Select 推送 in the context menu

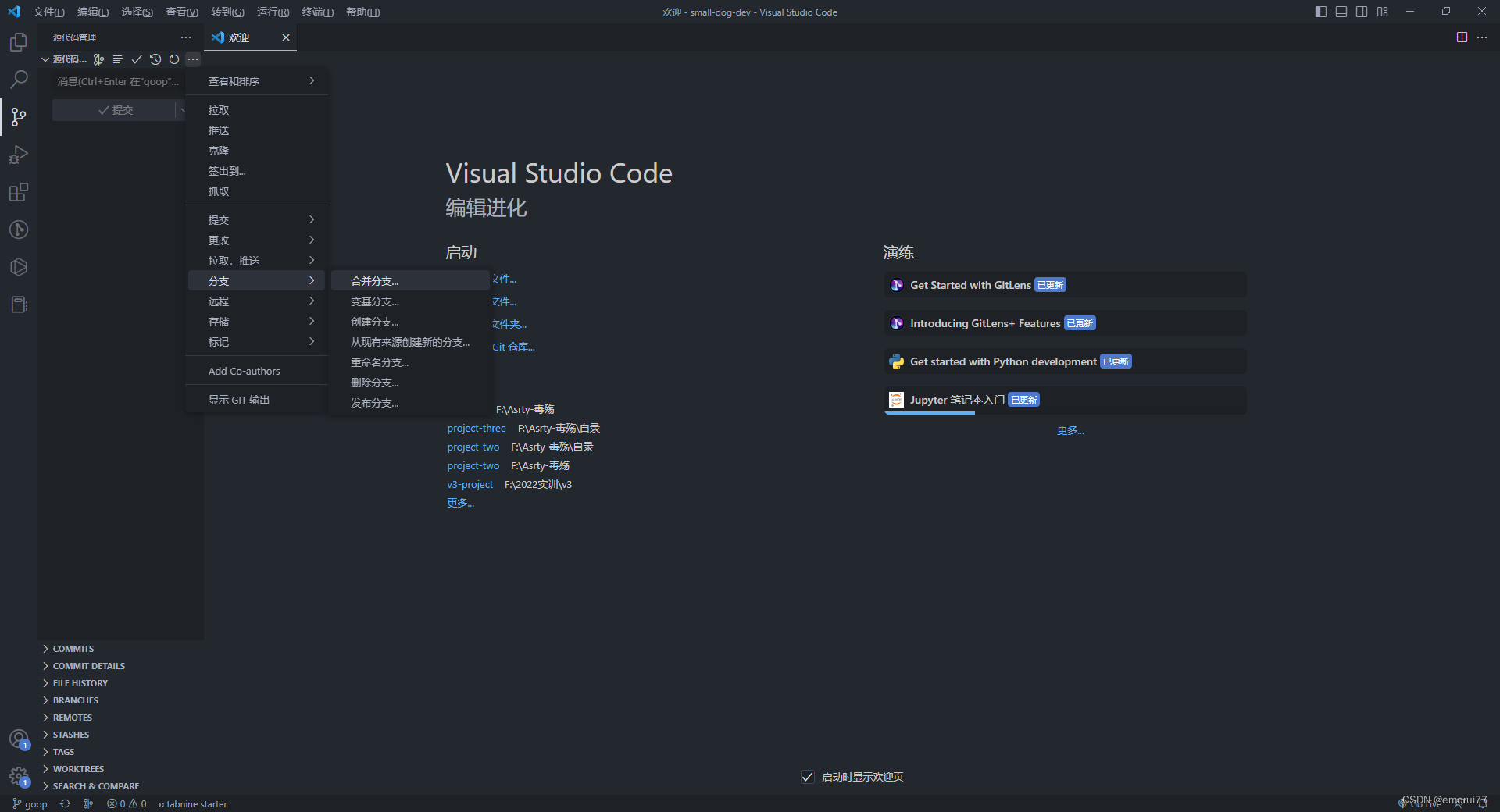[256, 130]
